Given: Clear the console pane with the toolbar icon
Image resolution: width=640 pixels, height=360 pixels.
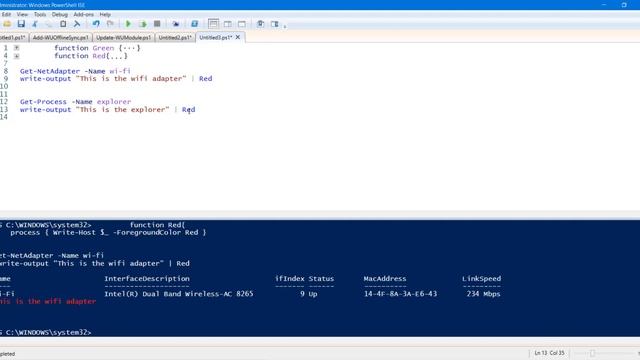Looking at the screenshot, I should tap(77, 24).
